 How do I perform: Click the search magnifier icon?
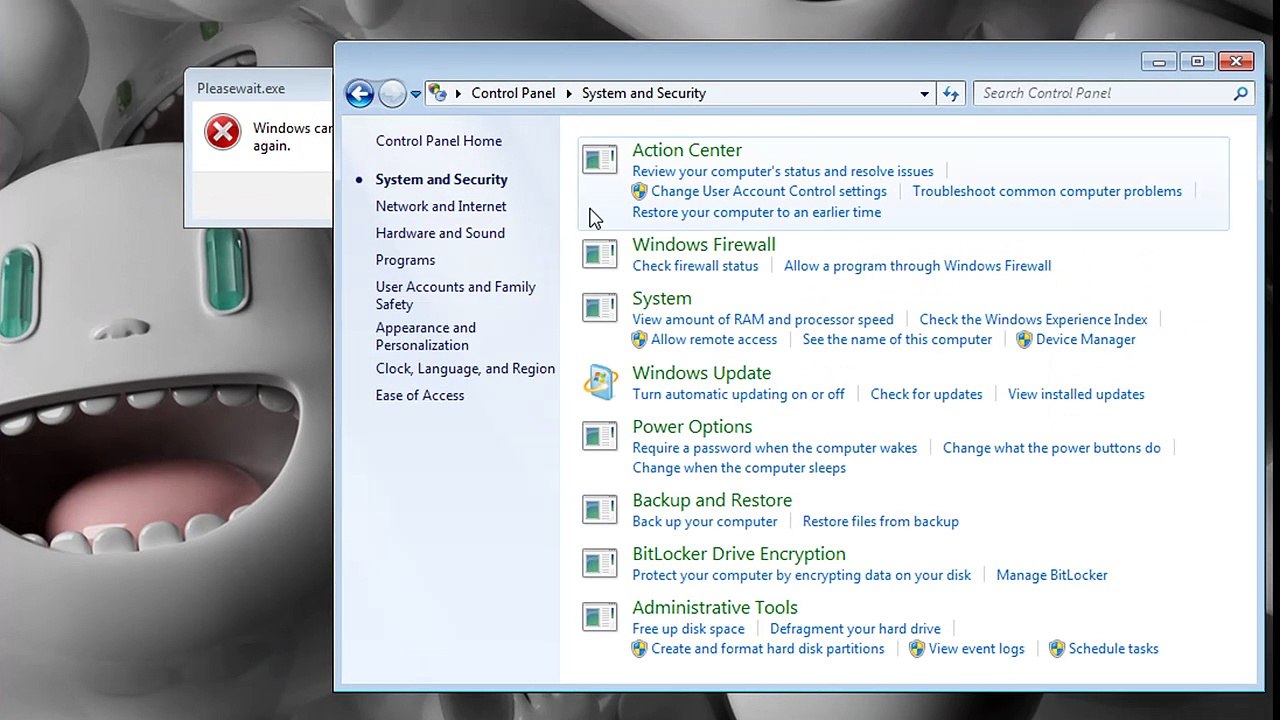click(x=1241, y=93)
